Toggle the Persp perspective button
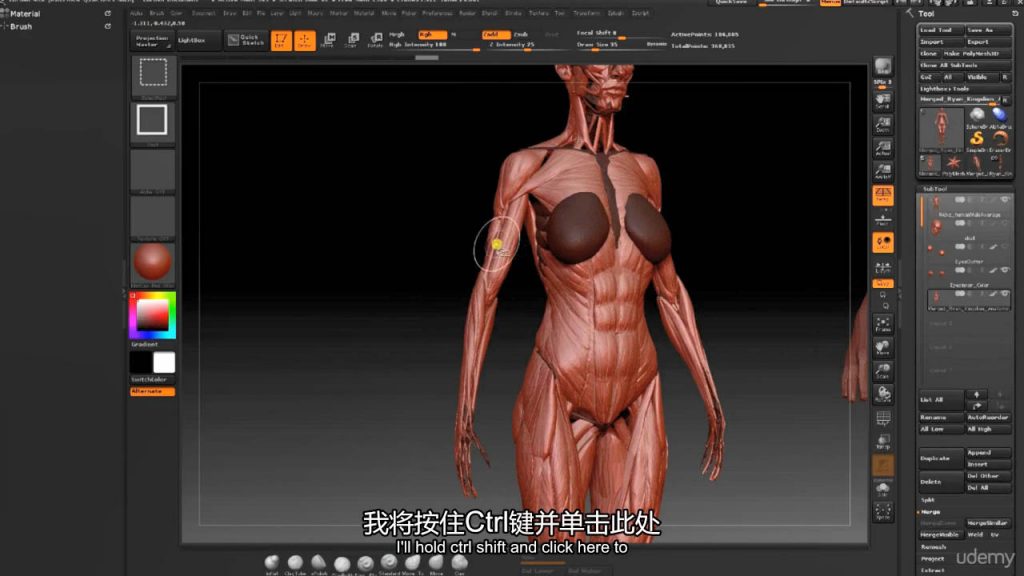This screenshot has height=576, width=1024. (883, 195)
